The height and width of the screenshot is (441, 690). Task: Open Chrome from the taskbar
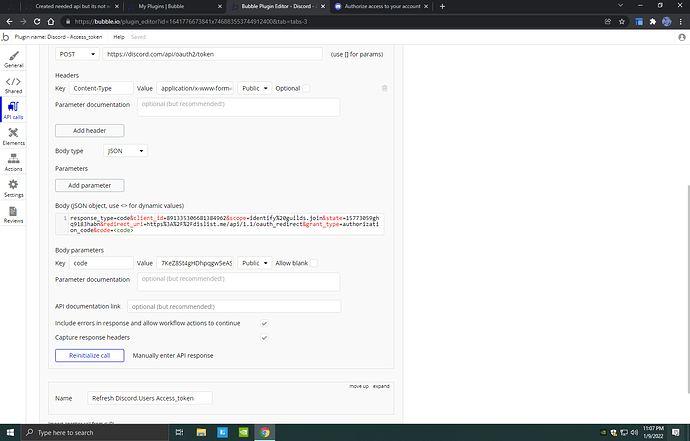point(264,432)
